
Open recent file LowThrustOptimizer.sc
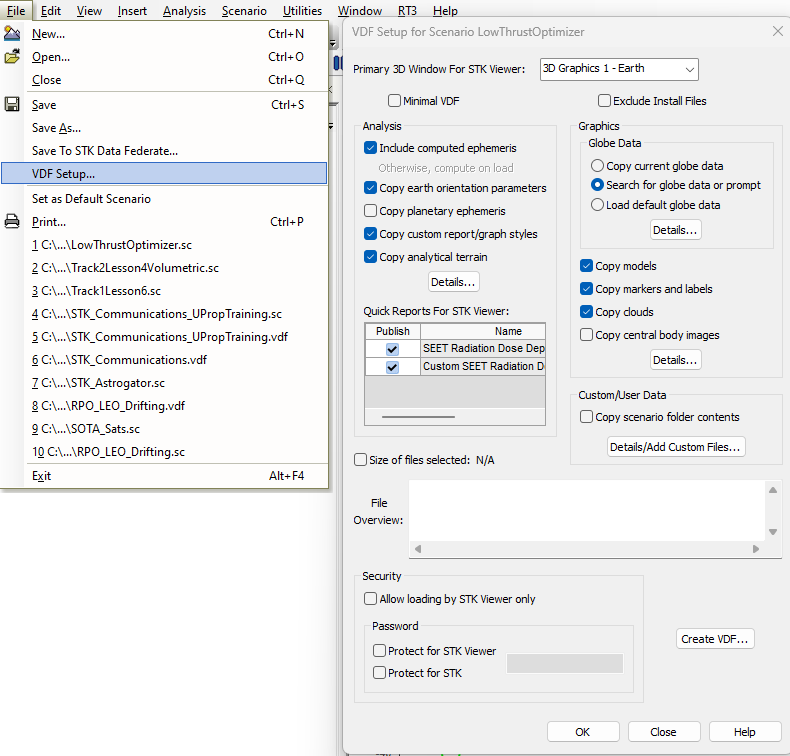(164, 245)
